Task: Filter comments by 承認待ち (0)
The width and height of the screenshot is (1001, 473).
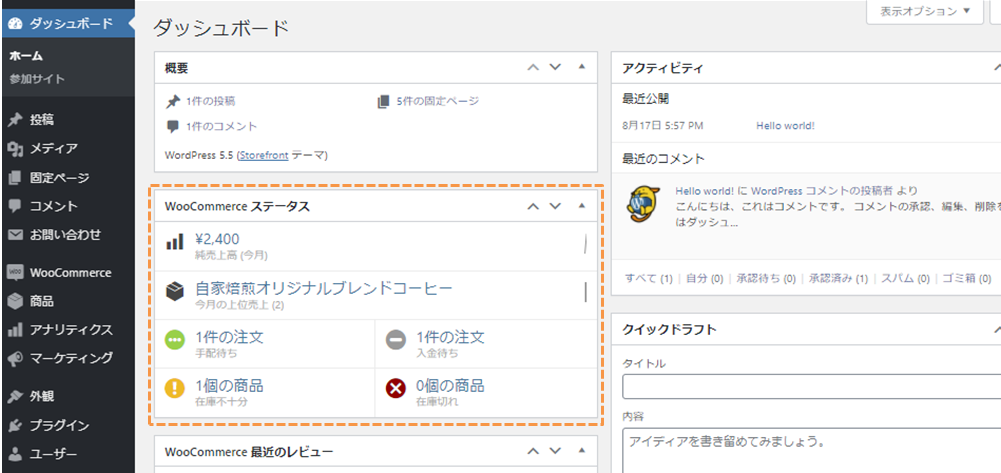Action: [766, 278]
